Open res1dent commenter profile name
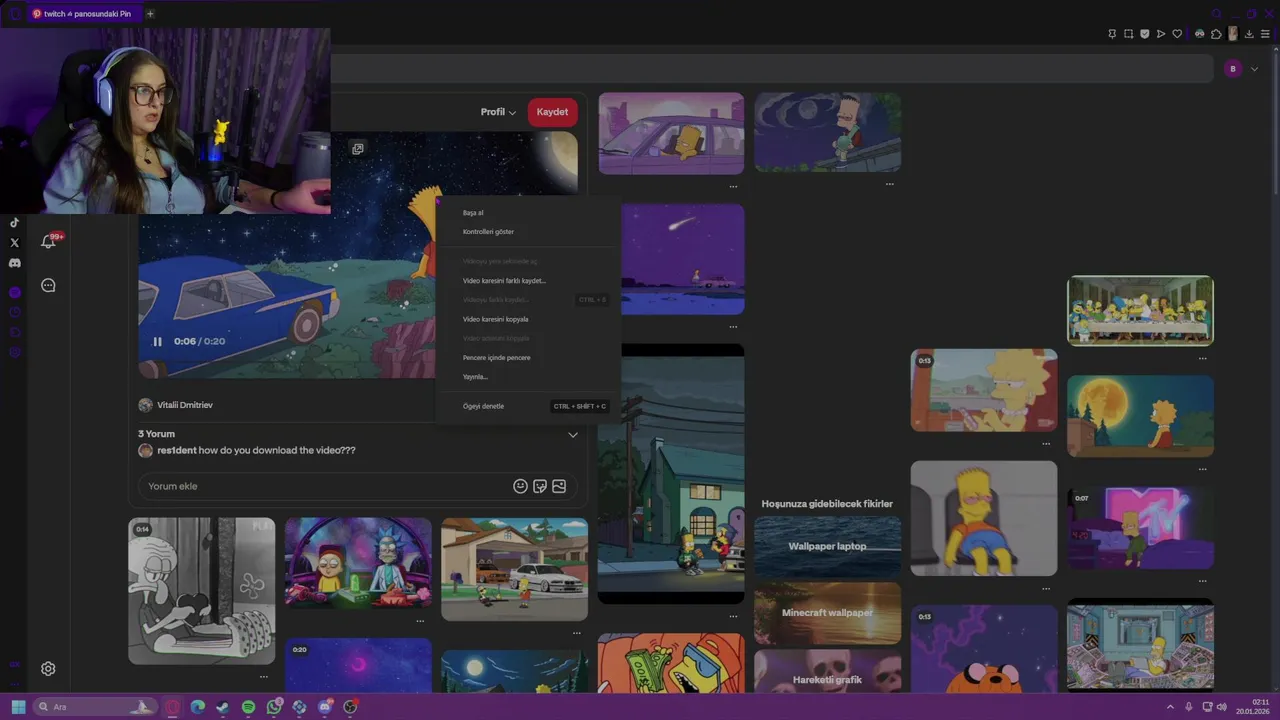The width and height of the screenshot is (1280, 720). coord(176,451)
